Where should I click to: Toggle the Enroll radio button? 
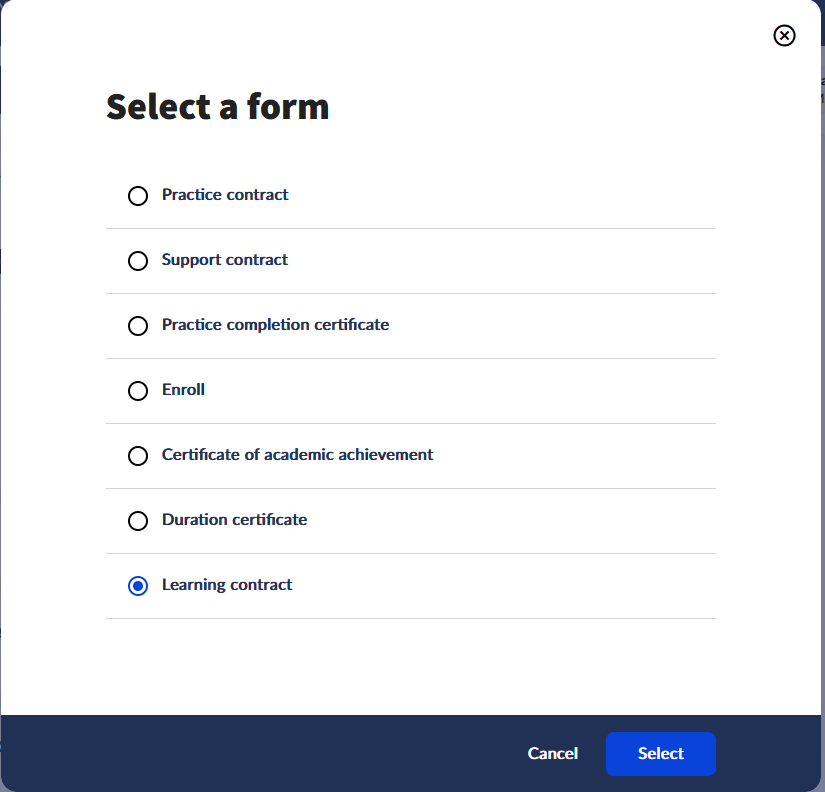tap(138, 391)
